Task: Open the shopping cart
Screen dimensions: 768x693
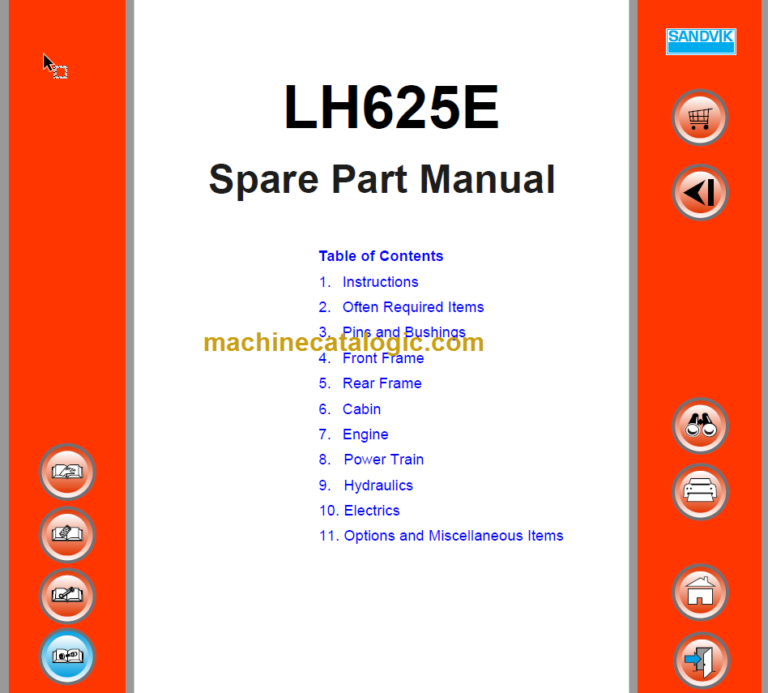Action: click(x=700, y=118)
